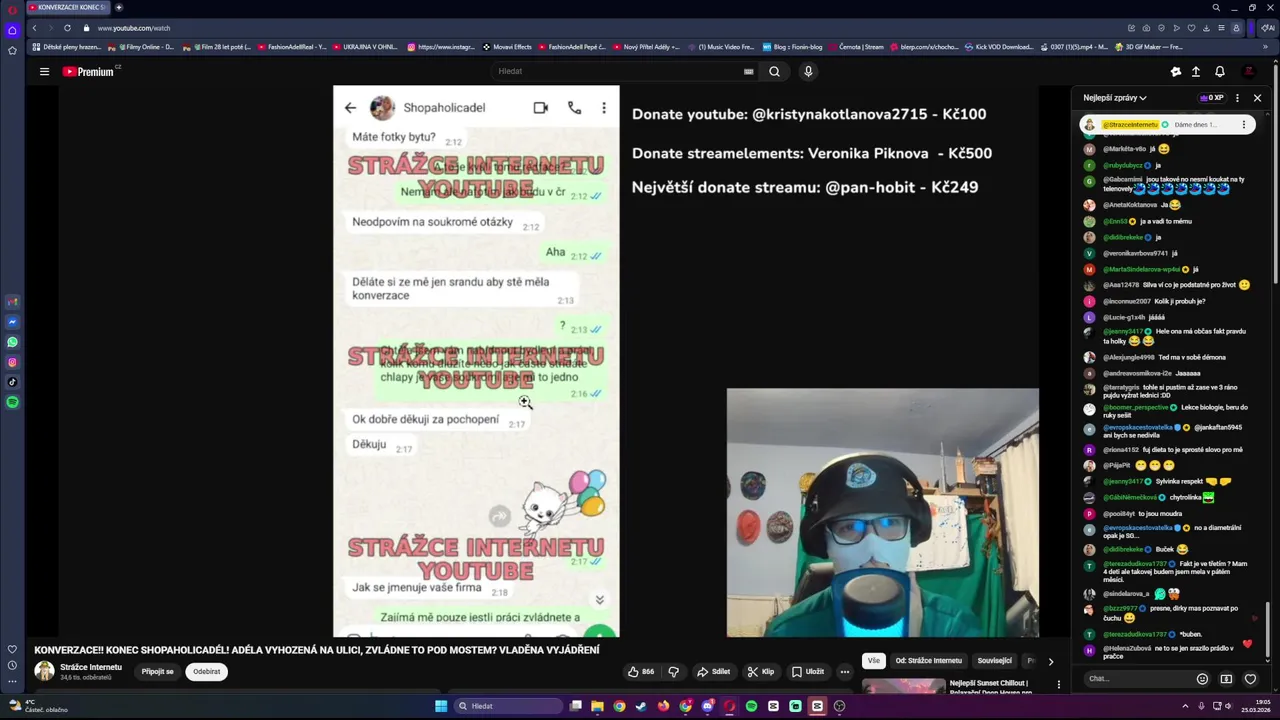Open the Kick VOD Download bookmark
This screenshot has width=1280, height=720.
click(998, 47)
